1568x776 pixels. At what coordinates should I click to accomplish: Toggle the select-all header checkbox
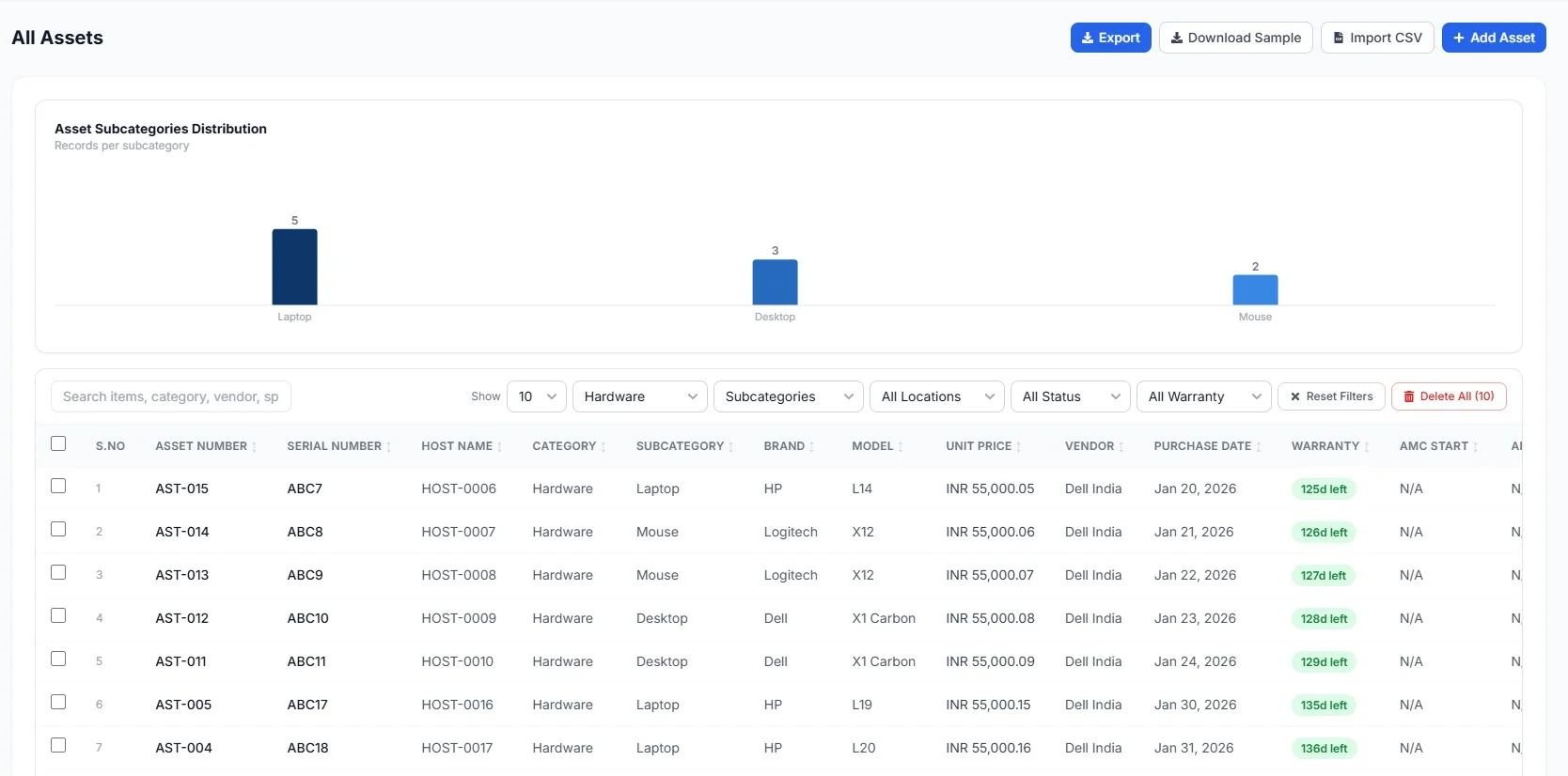(x=58, y=443)
